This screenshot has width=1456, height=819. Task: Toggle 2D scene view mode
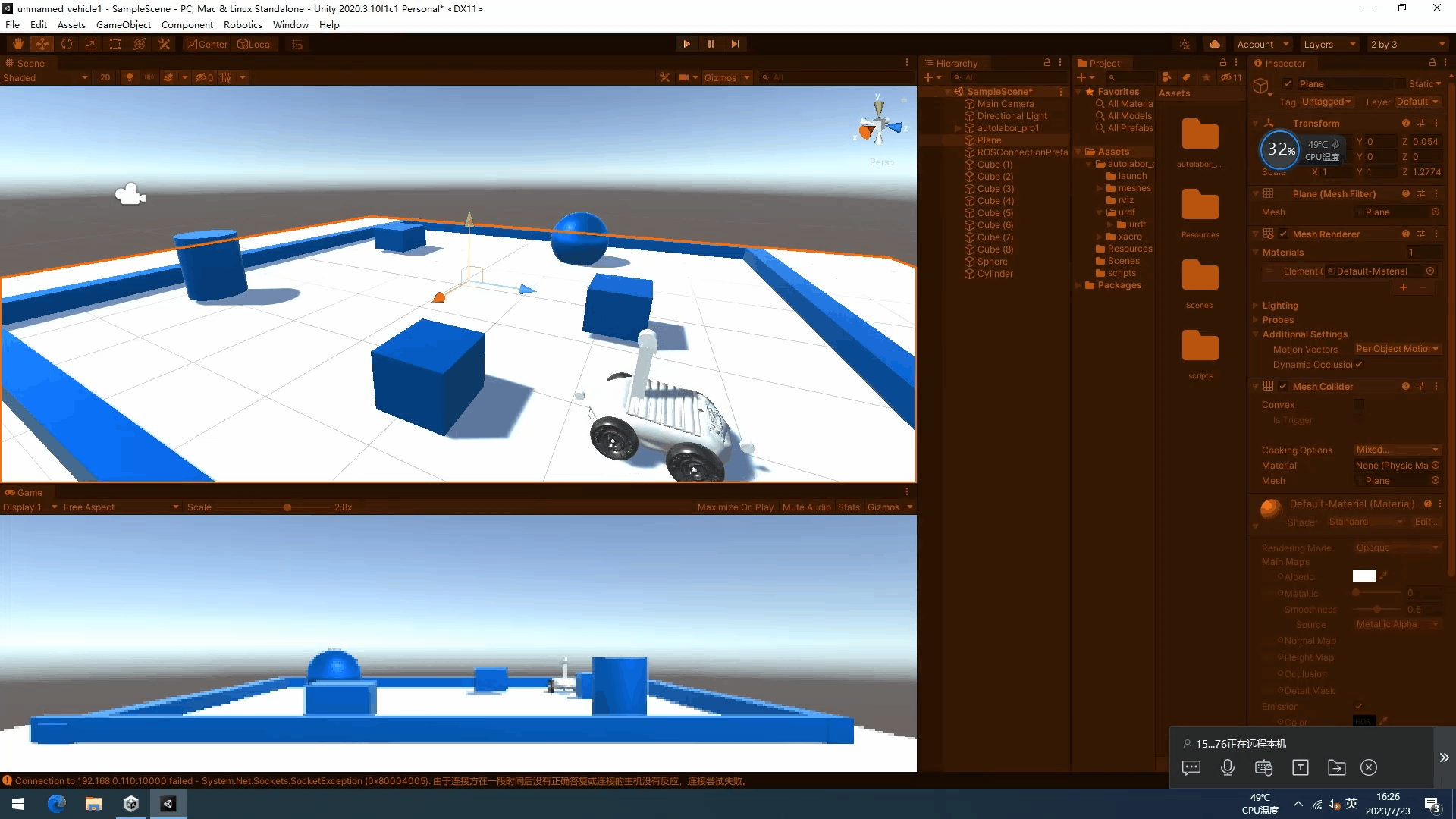click(105, 77)
